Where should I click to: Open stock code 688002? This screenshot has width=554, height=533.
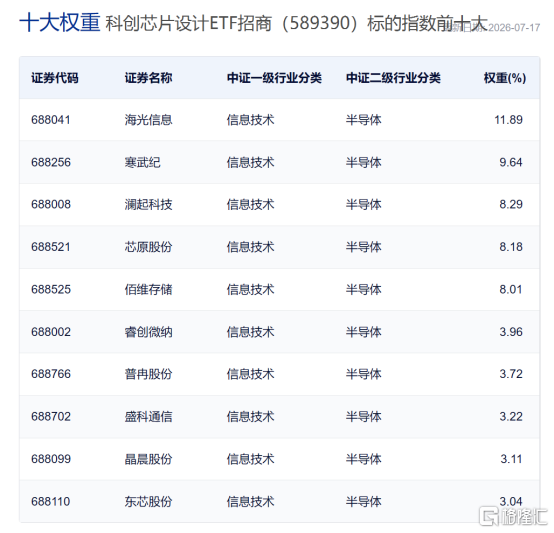(51, 332)
